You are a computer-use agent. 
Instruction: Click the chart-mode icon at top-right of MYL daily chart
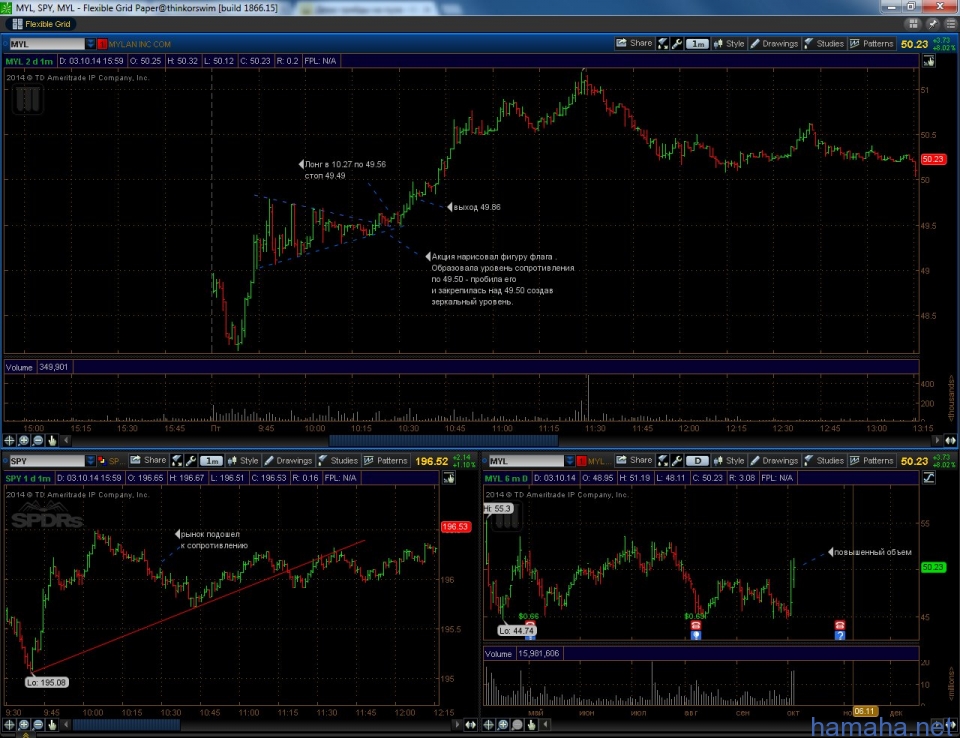(x=929, y=478)
